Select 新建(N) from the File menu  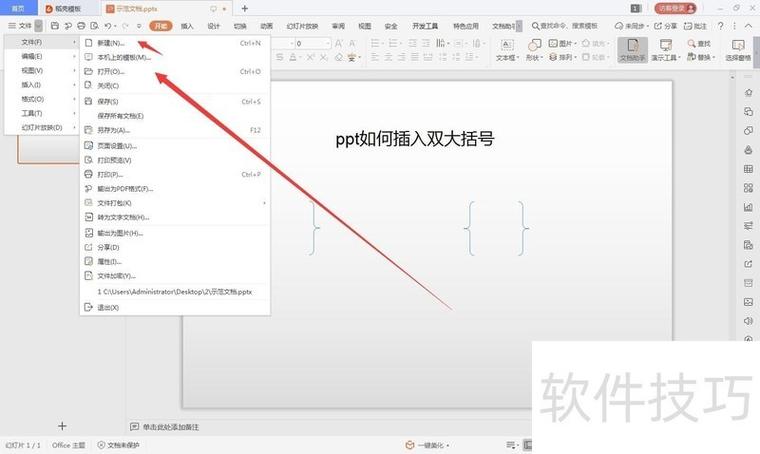(174, 43)
